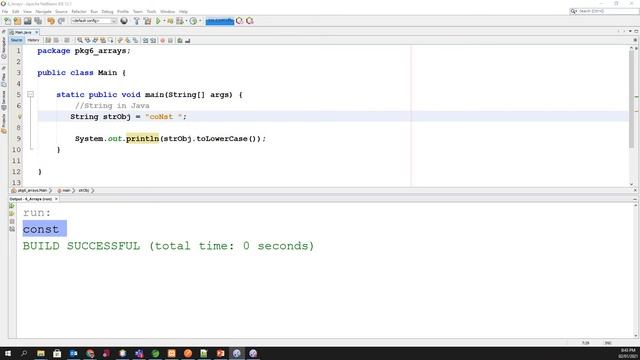Click the New File toolbar icon
The height and width of the screenshot is (360, 640).
[7, 21]
